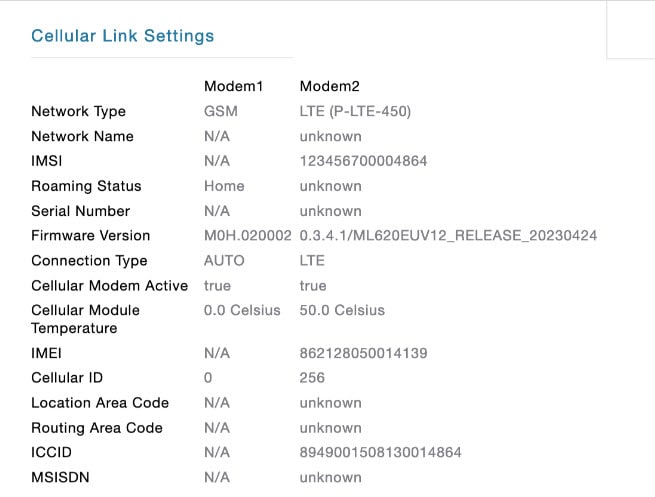Click the Cellular ID value 256
Screen dimensions: 655x497
tap(312, 378)
